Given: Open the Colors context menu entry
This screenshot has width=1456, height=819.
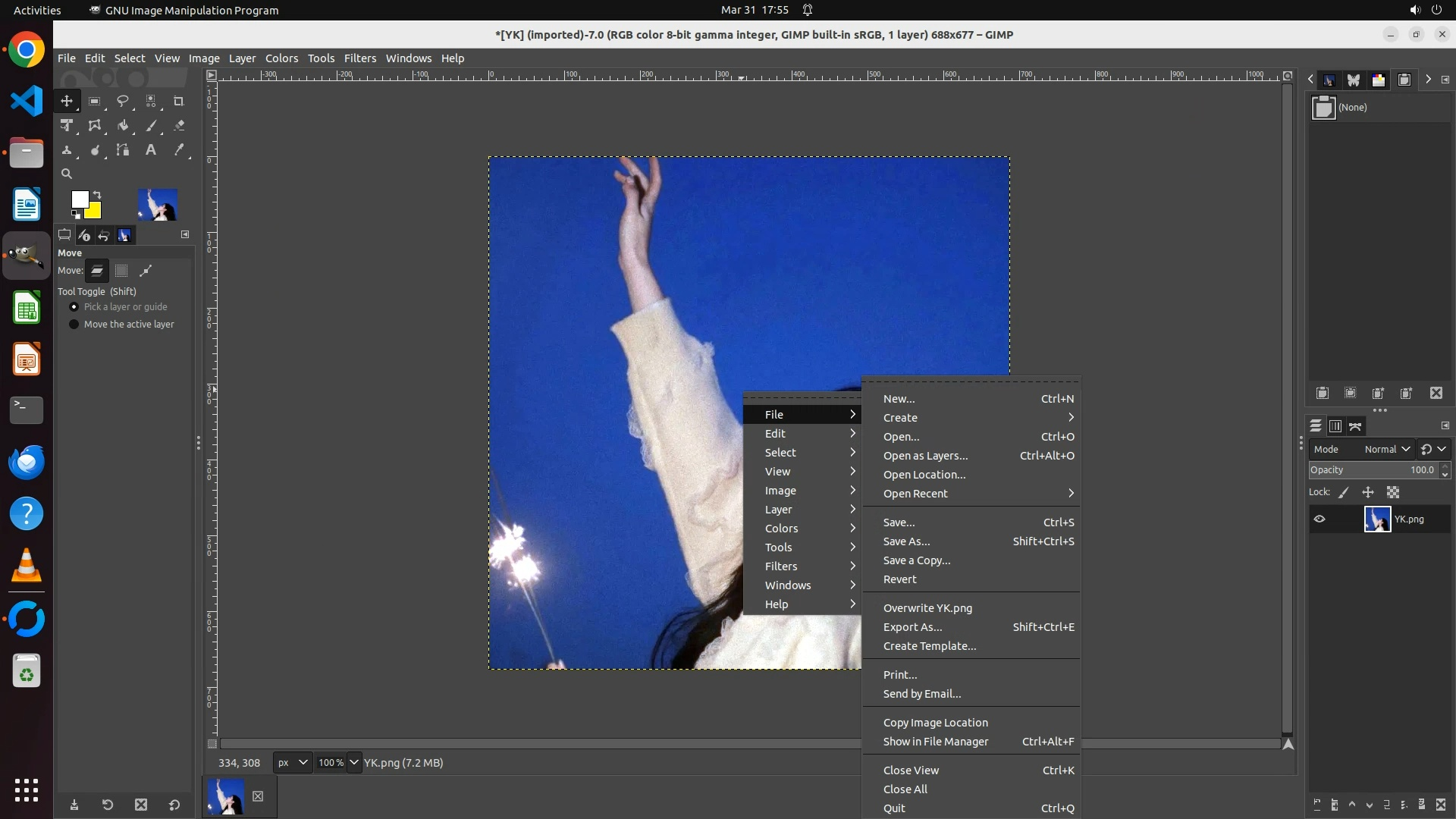Looking at the screenshot, I should click(782, 529).
